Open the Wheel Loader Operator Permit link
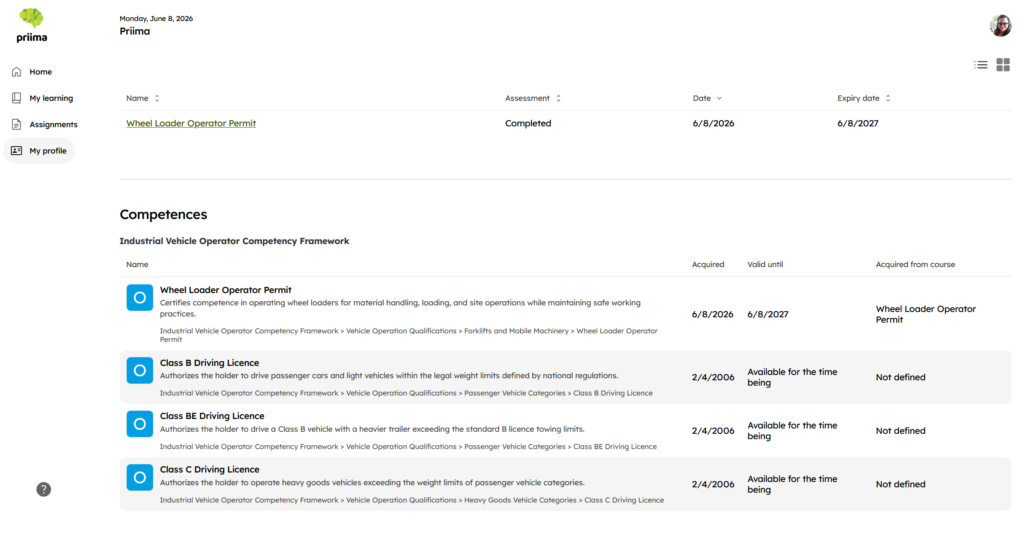The height and width of the screenshot is (533, 1024). [191, 123]
